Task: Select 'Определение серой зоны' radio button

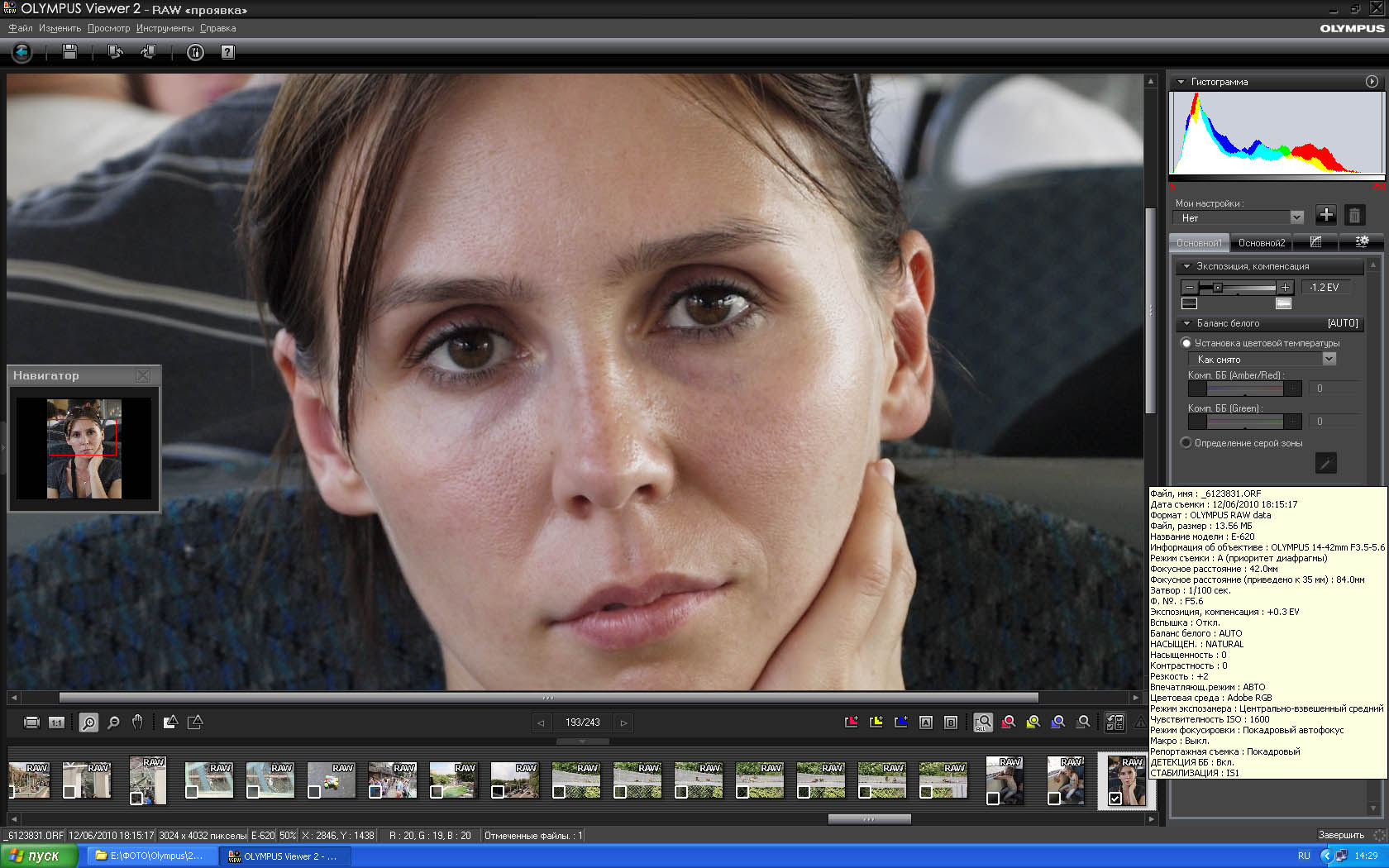Action: pos(1186,443)
